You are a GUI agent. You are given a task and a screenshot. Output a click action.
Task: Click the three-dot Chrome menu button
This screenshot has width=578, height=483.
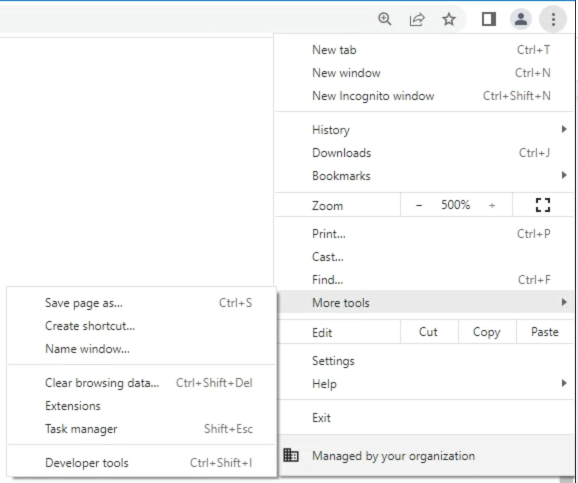tap(553, 19)
